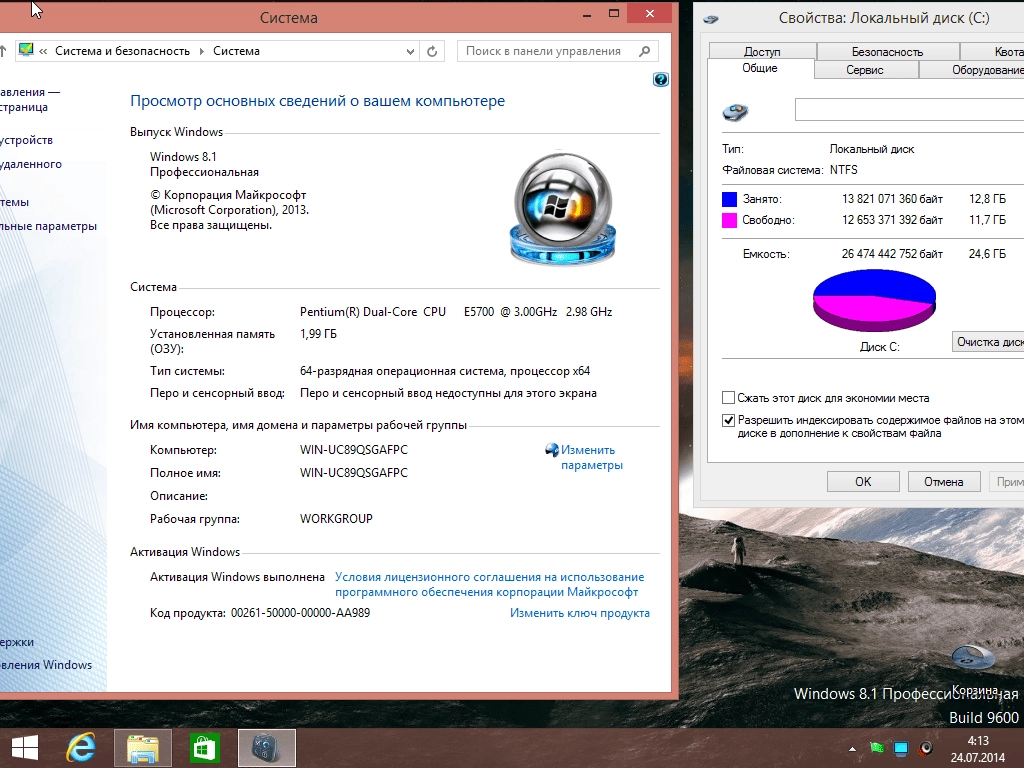Click the shield icon next to Изменить параметры
The image size is (1024, 768).
tap(552, 450)
